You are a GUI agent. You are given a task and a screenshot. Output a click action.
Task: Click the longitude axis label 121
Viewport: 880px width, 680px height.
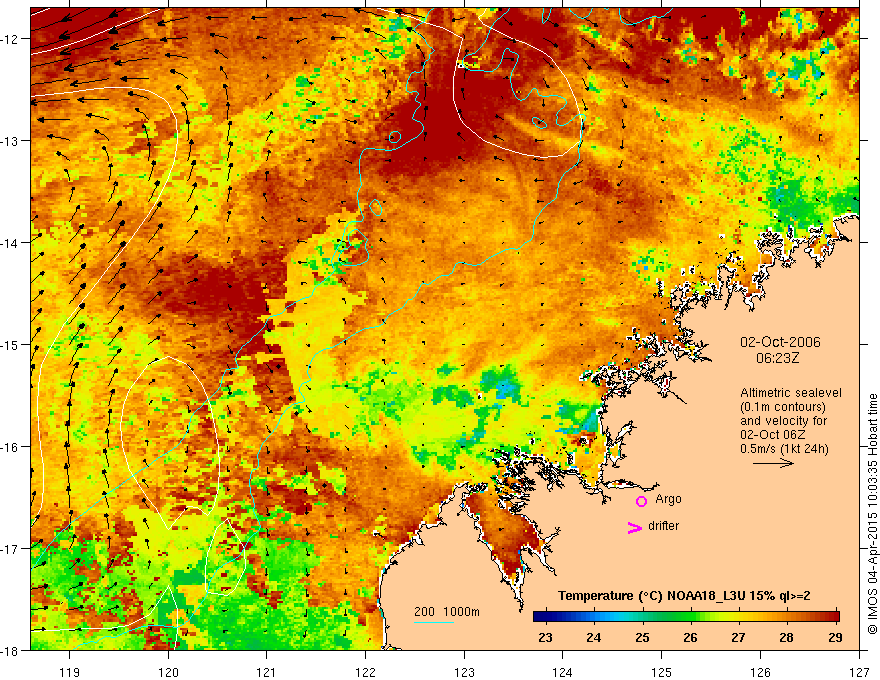[267, 672]
